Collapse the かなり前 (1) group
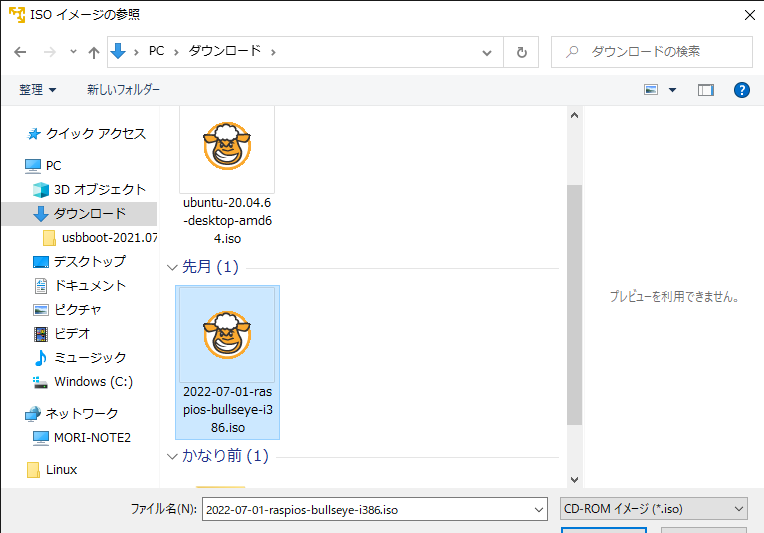This screenshot has width=764, height=533. [x=172, y=457]
